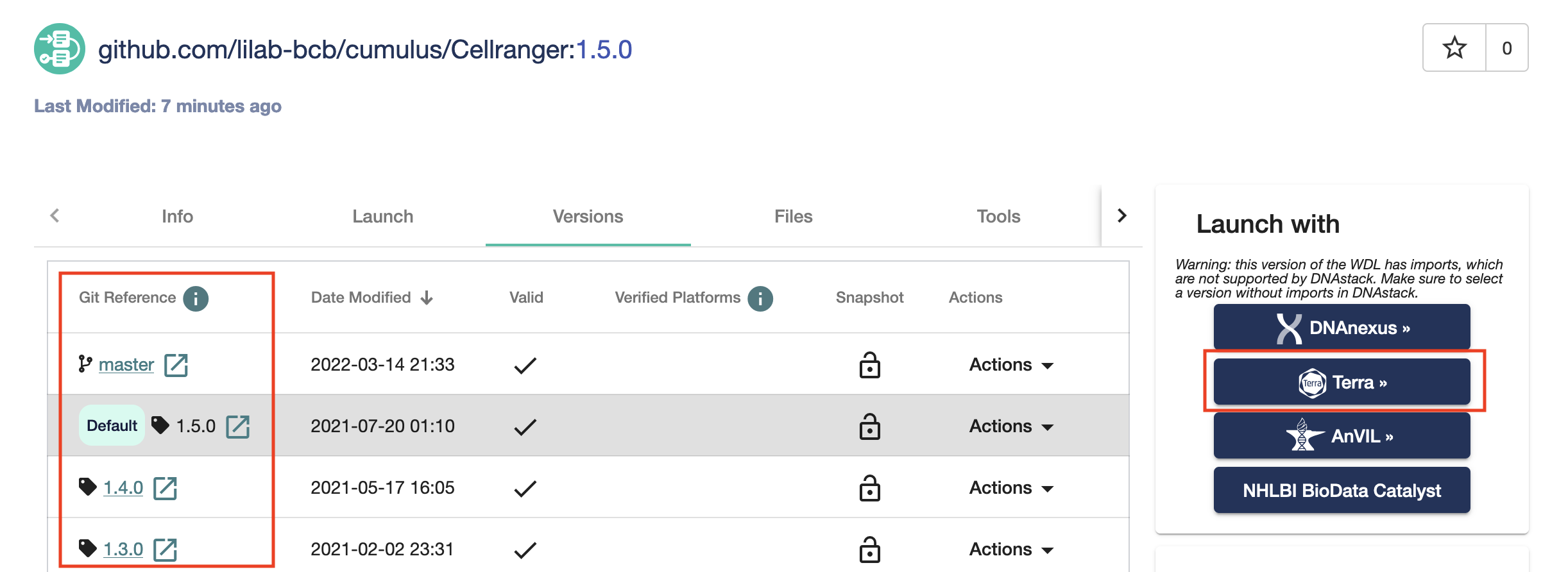
Task: Sort by Date Modified arrow
Action: (427, 298)
